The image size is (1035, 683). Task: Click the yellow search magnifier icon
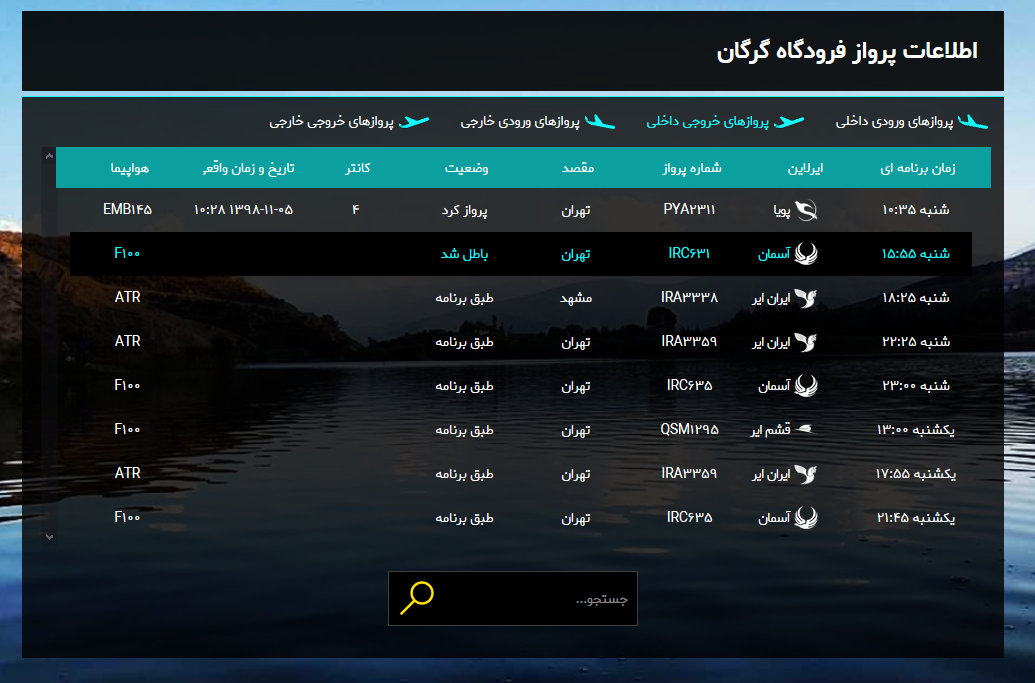415,597
